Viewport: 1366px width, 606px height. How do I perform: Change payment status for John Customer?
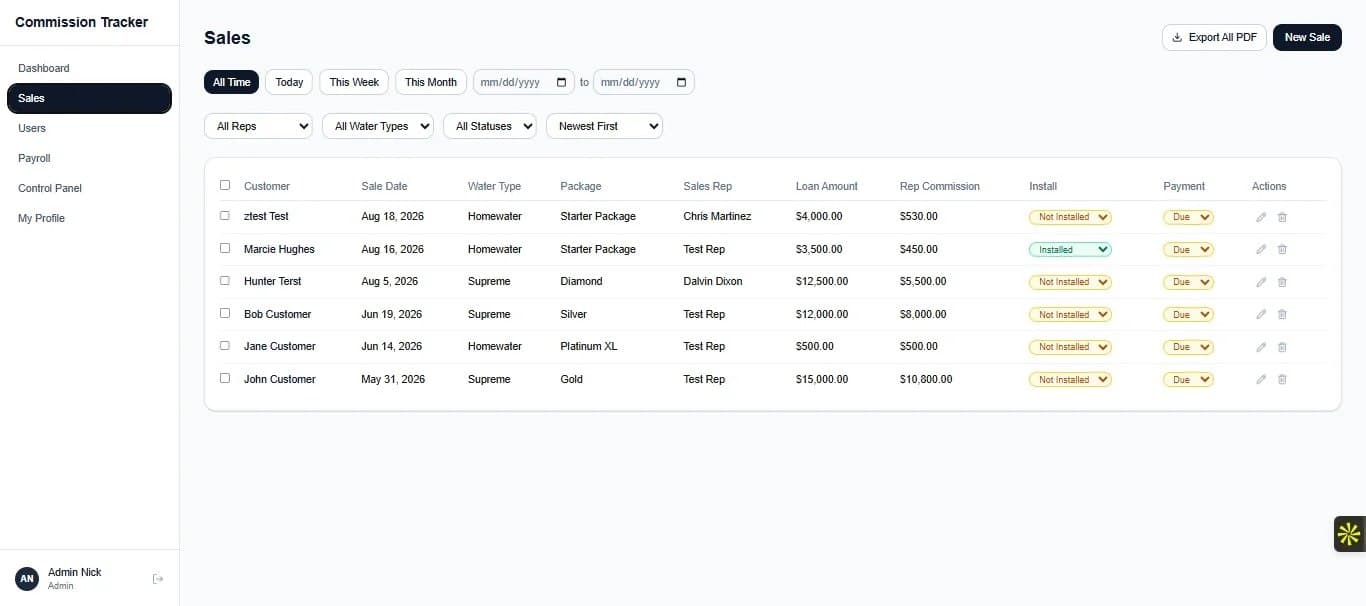point(1188,379)
